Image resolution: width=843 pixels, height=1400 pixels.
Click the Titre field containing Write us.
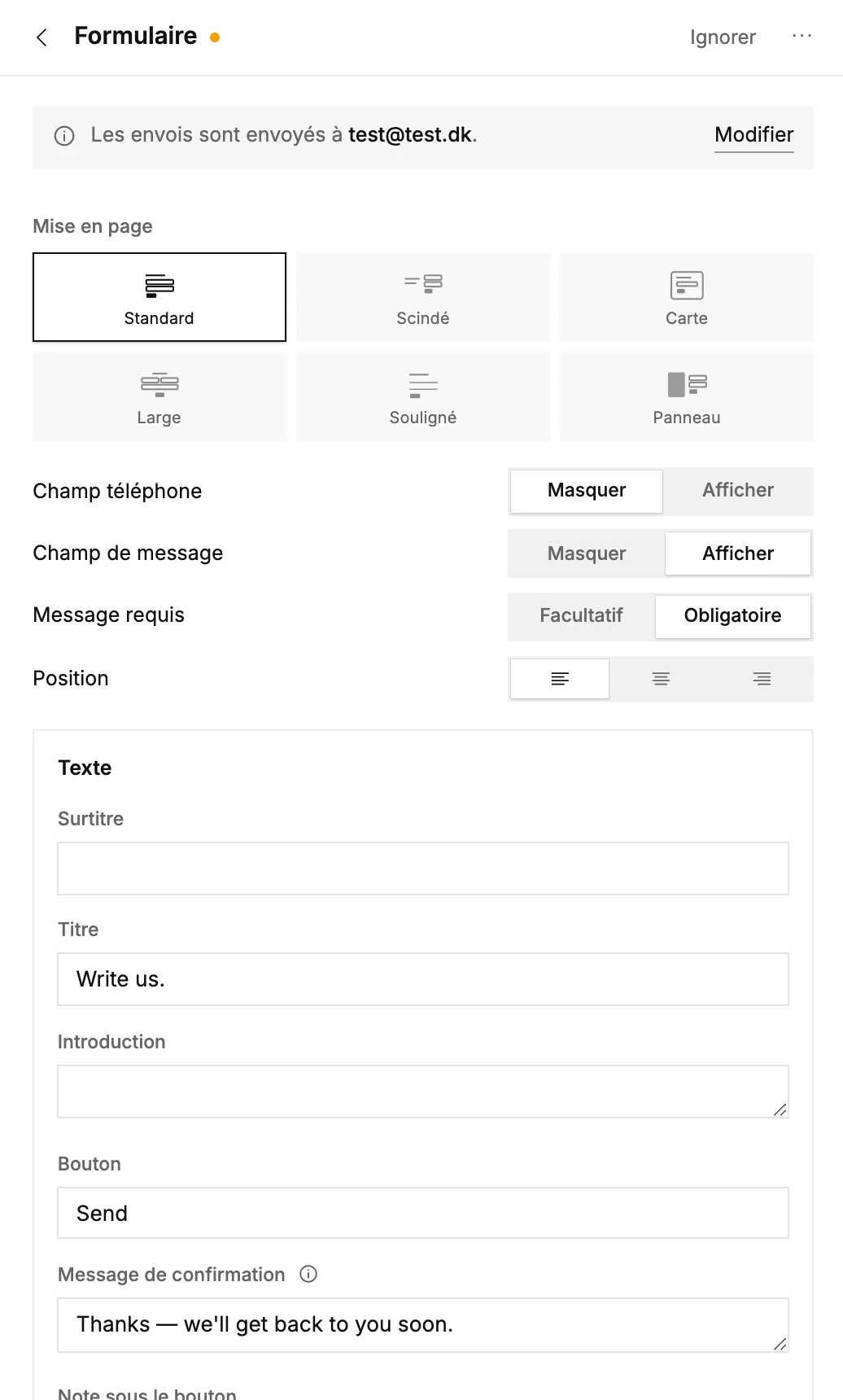point(423,979)
